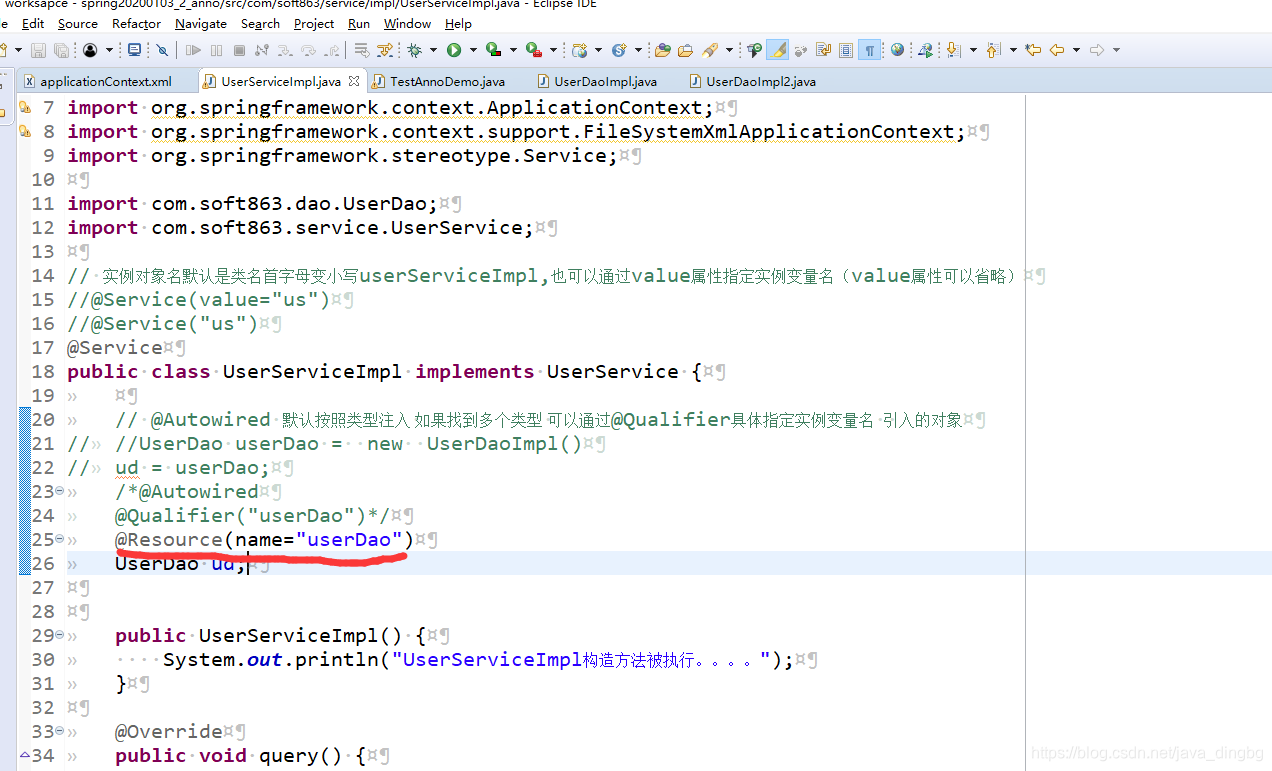Toggle Word Wrap icon

click(822, 50)
